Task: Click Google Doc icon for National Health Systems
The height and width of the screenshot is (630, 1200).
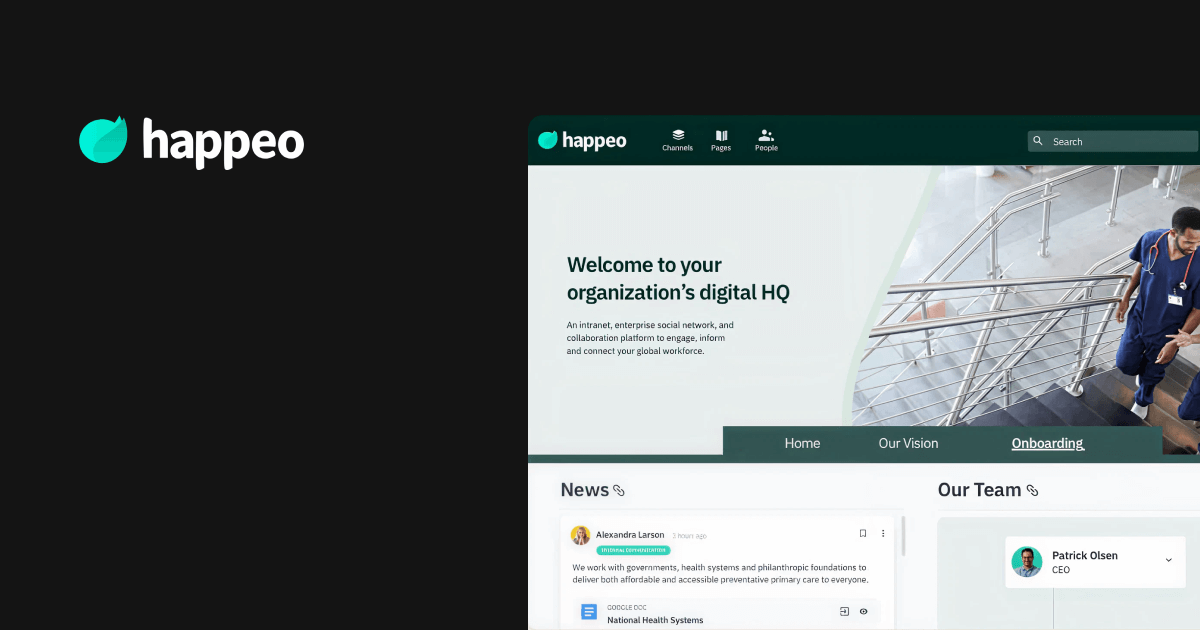Action: pyautogui.click(x=589, y=612)
